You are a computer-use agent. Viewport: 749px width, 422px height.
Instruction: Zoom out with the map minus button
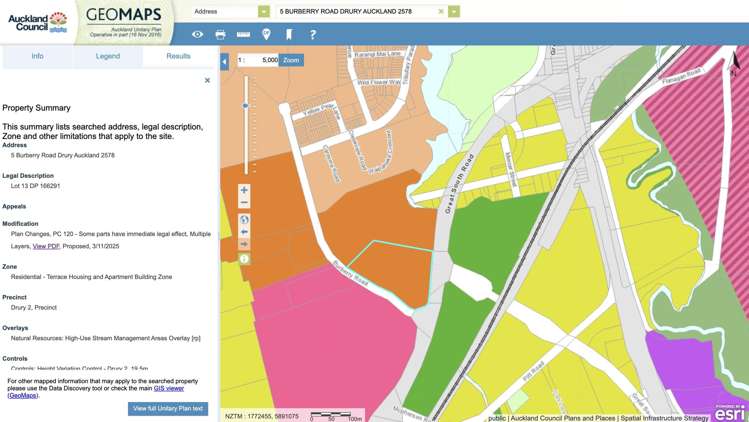(244, 203)
